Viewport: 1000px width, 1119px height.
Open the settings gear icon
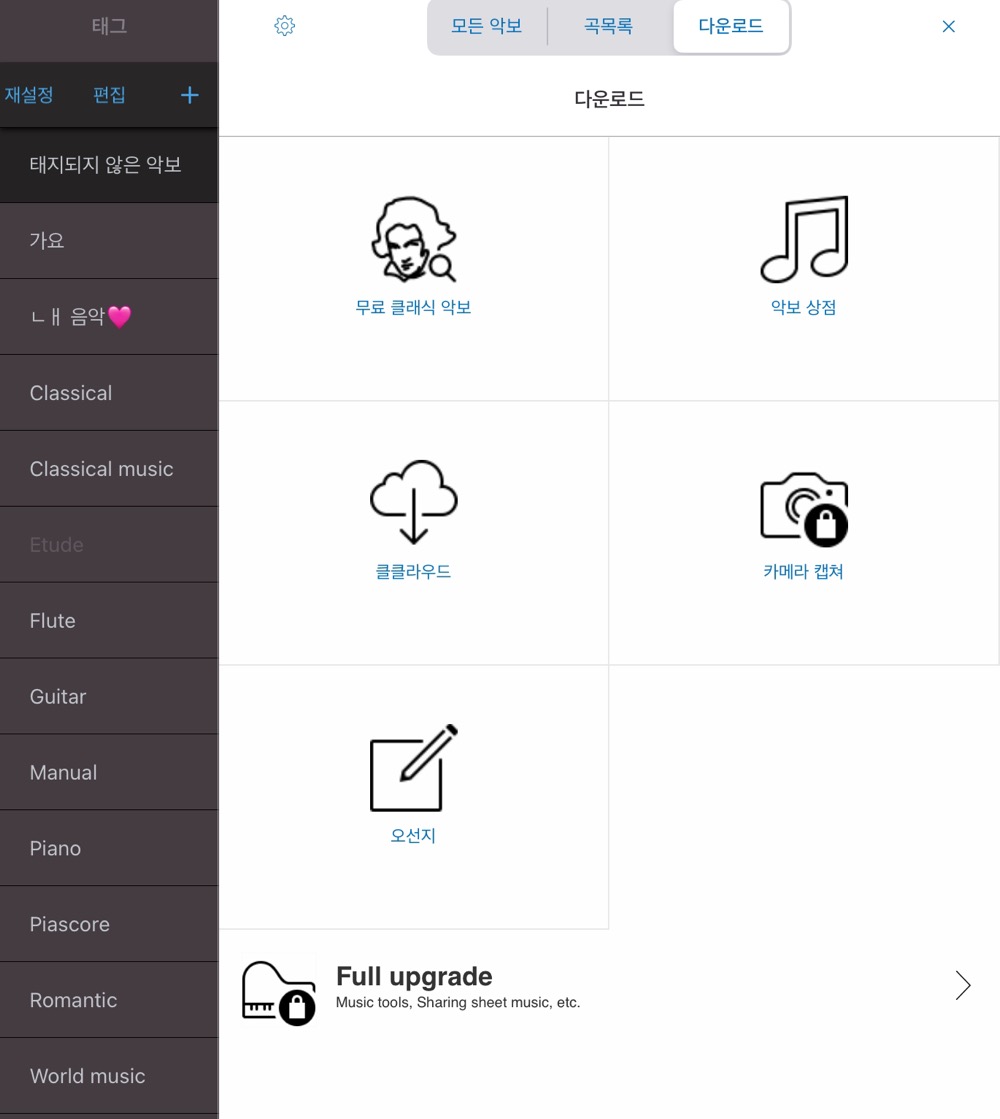point(284,26)
